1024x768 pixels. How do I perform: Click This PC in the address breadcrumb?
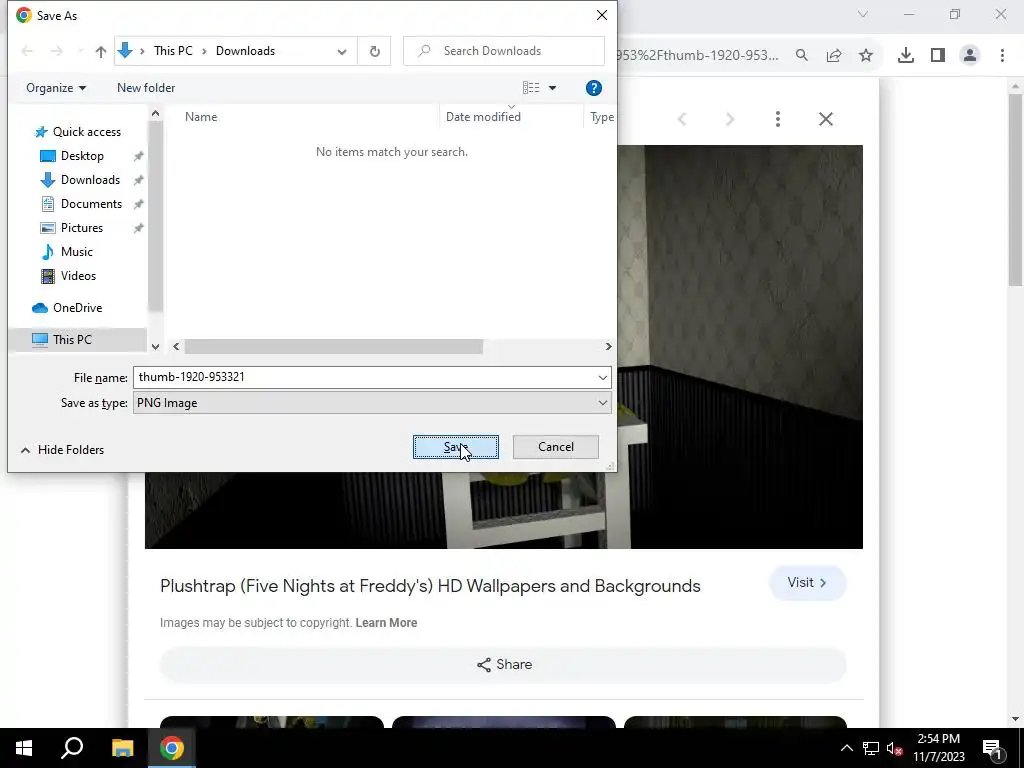(x=173, y=51)
